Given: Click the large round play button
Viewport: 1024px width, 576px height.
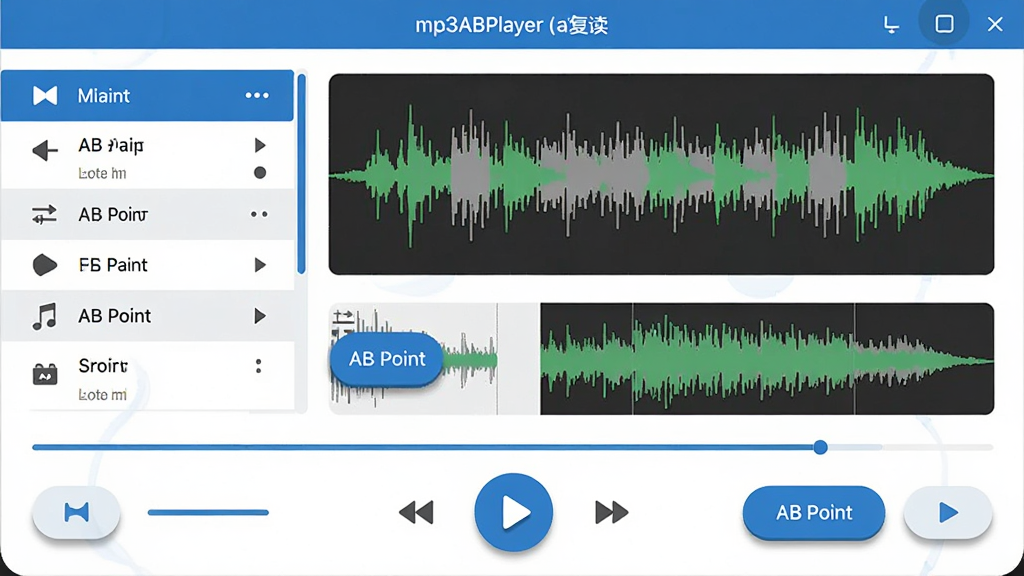Looking at the screenshot, I should click(513, 513).
